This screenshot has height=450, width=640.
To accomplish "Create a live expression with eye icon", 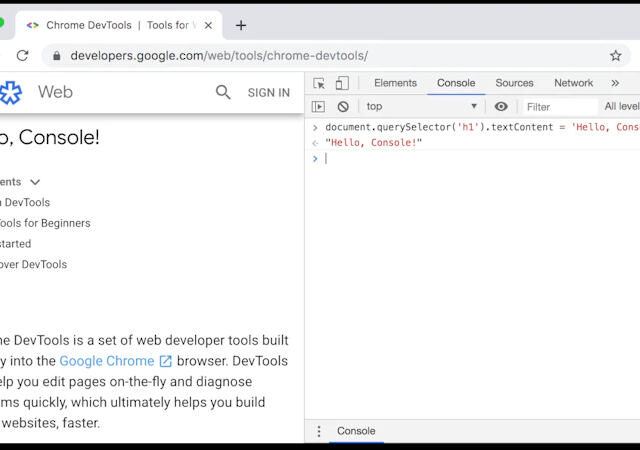I will click(x=501, y=106).
